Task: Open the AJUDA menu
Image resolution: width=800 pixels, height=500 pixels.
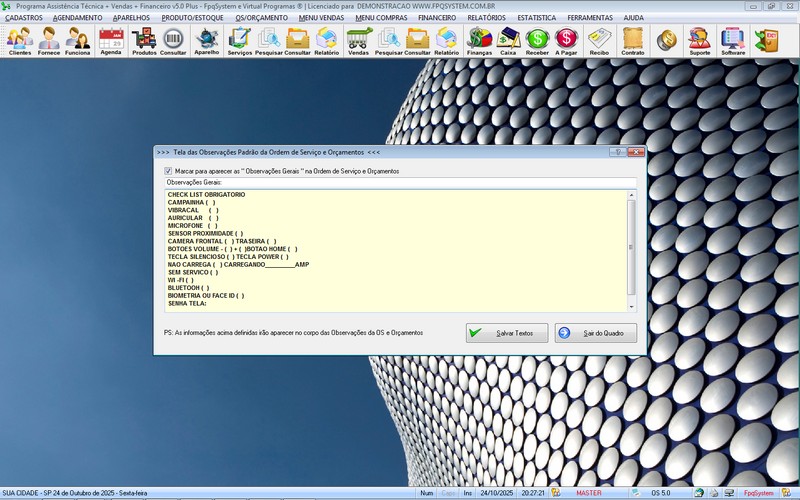Action: pos(634,18)
